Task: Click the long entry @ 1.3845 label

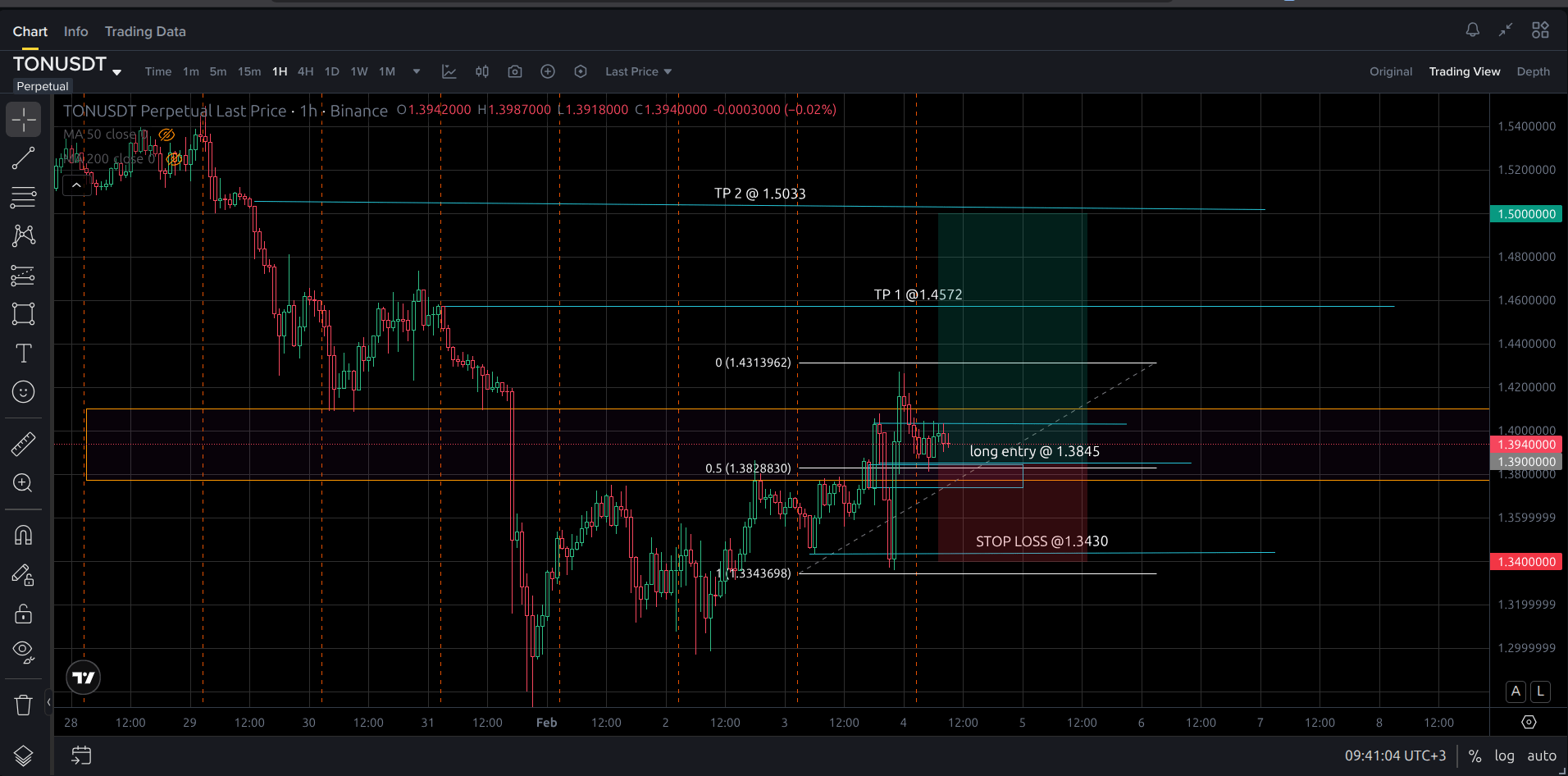Action: (x=1034, y=451)
